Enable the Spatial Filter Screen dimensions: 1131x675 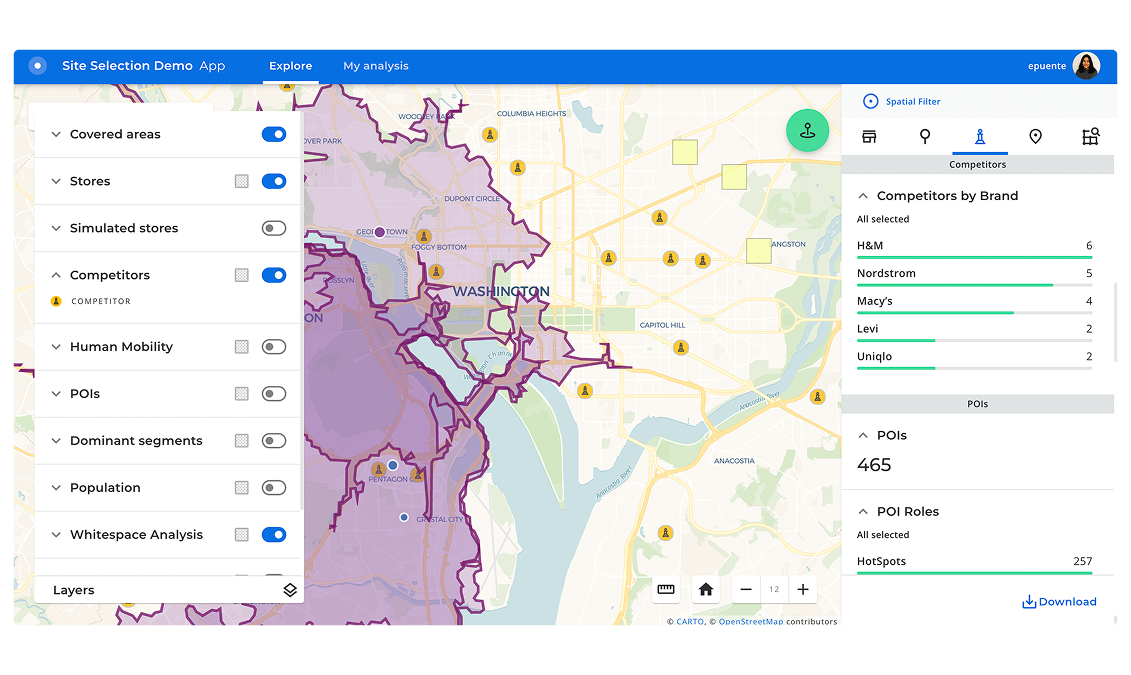(x=901, y=101)
